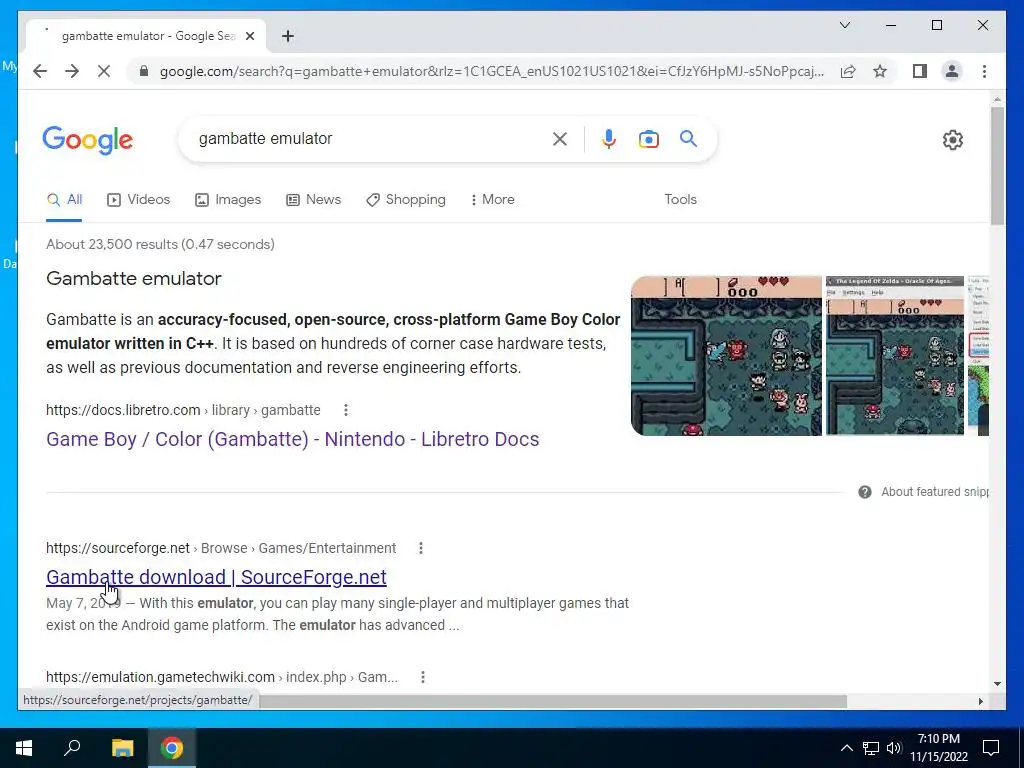
Task: Open the second Zelda emulator window image
Action: [x=895, y=356]
